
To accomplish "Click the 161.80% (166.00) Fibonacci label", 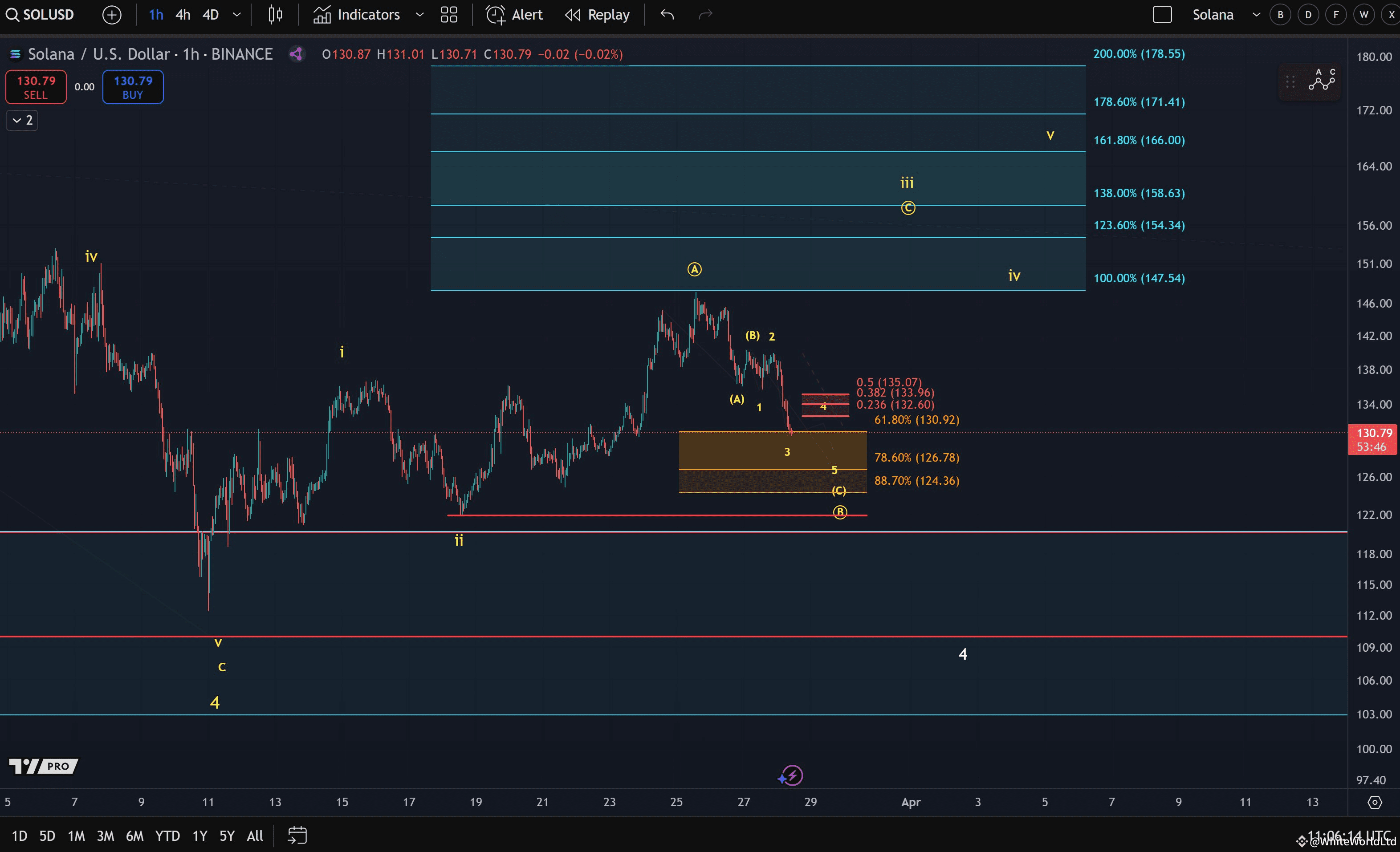I will point(1139,140).
